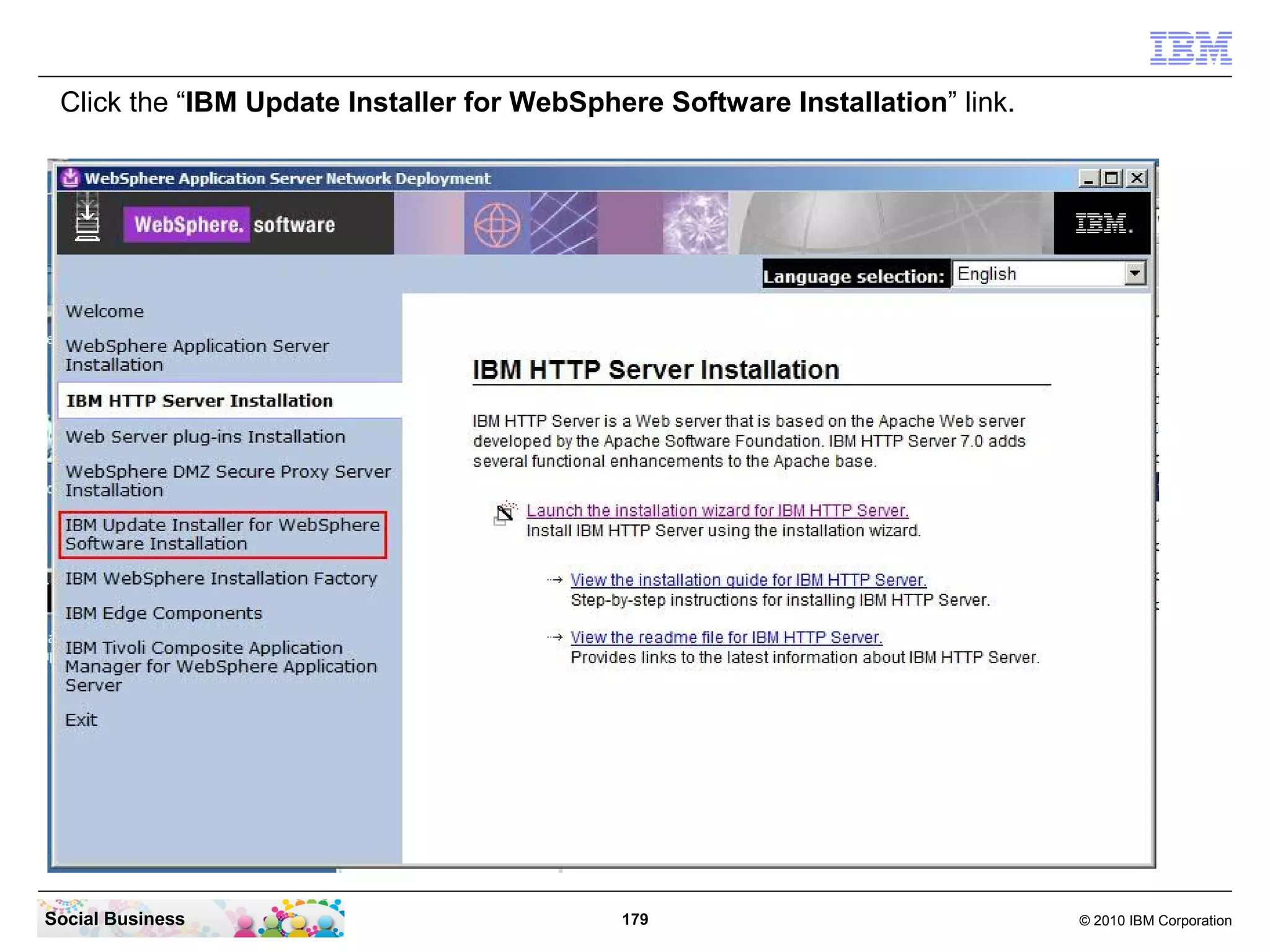This screenshot has width=1270, height=952.
Task: Click the Language selection label
Action: pyautogui.click(x=854, y=276)
